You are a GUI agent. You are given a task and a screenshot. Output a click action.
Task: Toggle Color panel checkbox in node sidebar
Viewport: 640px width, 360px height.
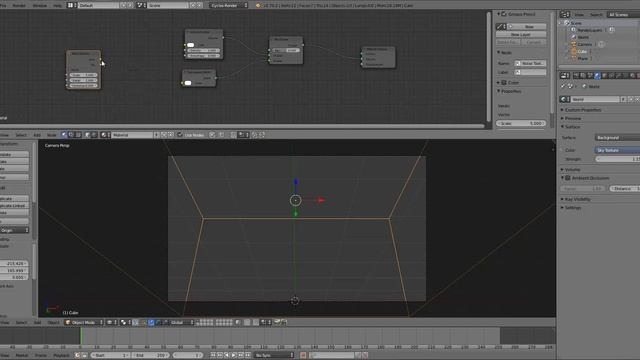[504, 82]
